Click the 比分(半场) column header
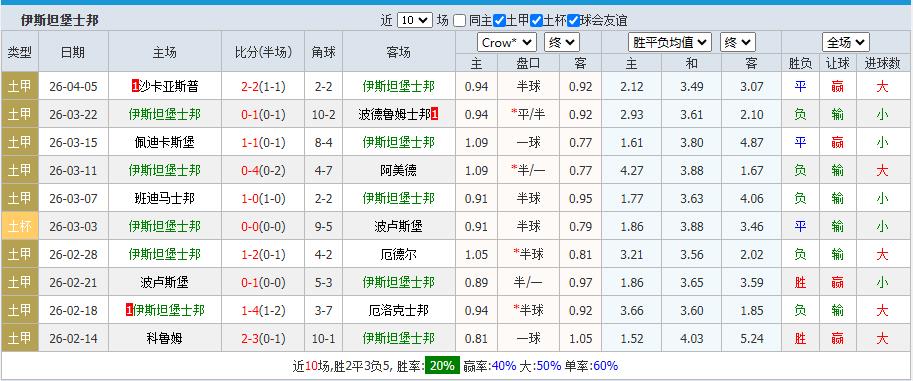 pyautogui.click(x=263, y=52)
